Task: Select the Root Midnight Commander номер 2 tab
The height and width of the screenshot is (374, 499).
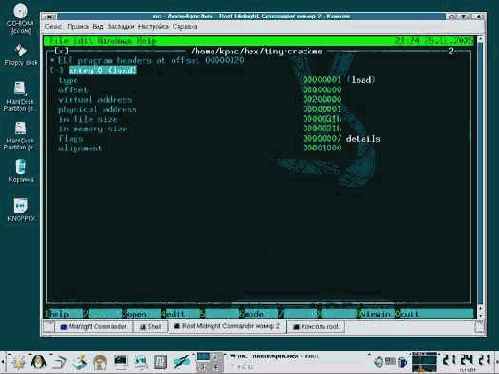Action: point(227,326)
